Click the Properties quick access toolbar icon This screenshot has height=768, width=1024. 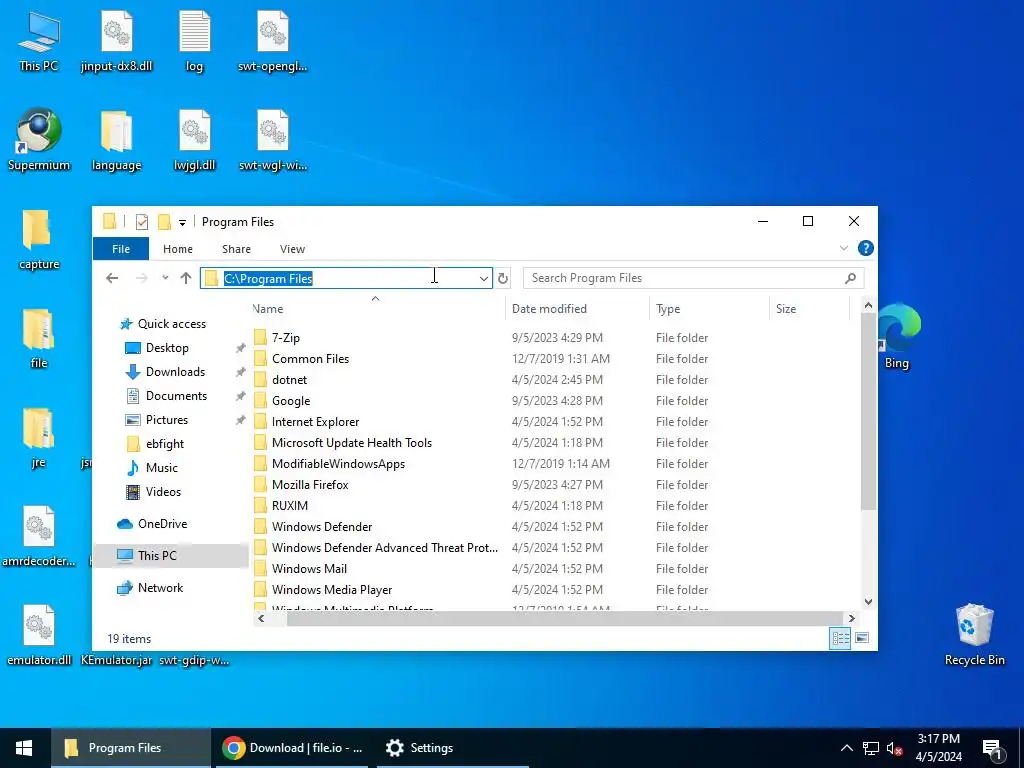tap(142, 222)
